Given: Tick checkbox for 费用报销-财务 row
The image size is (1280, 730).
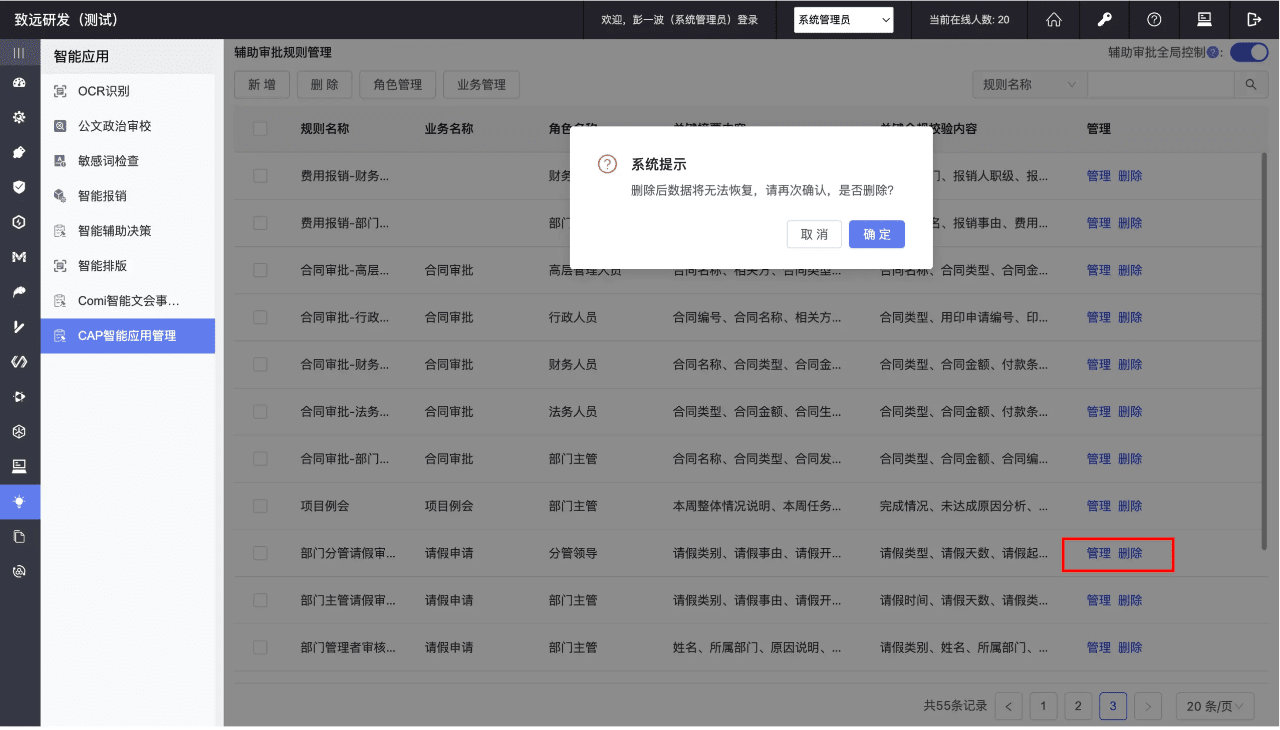Looking at the screenshot, I should [x=261, y=176].
